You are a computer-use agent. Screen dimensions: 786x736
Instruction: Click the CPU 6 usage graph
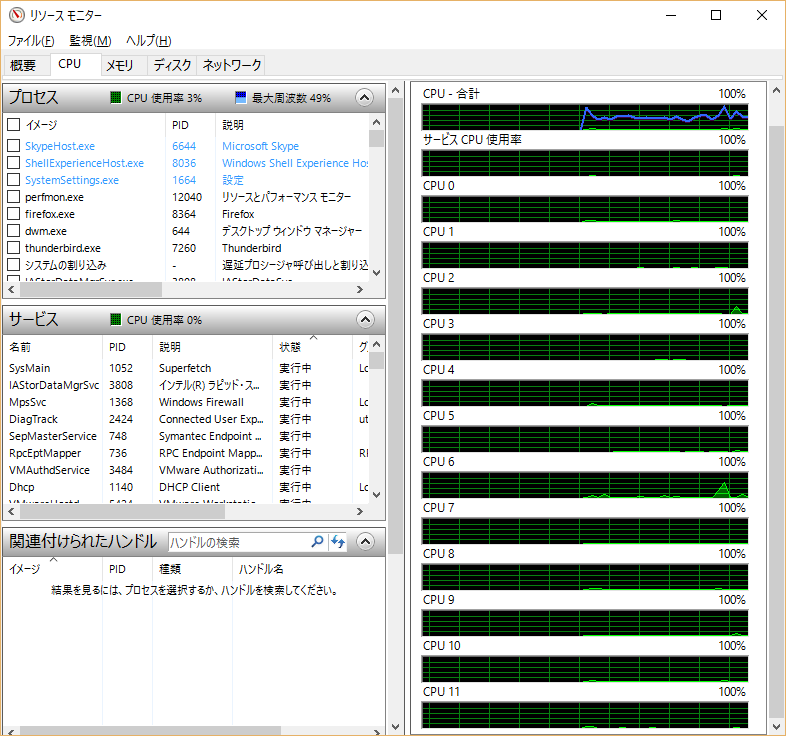click(x=585, y=485)
